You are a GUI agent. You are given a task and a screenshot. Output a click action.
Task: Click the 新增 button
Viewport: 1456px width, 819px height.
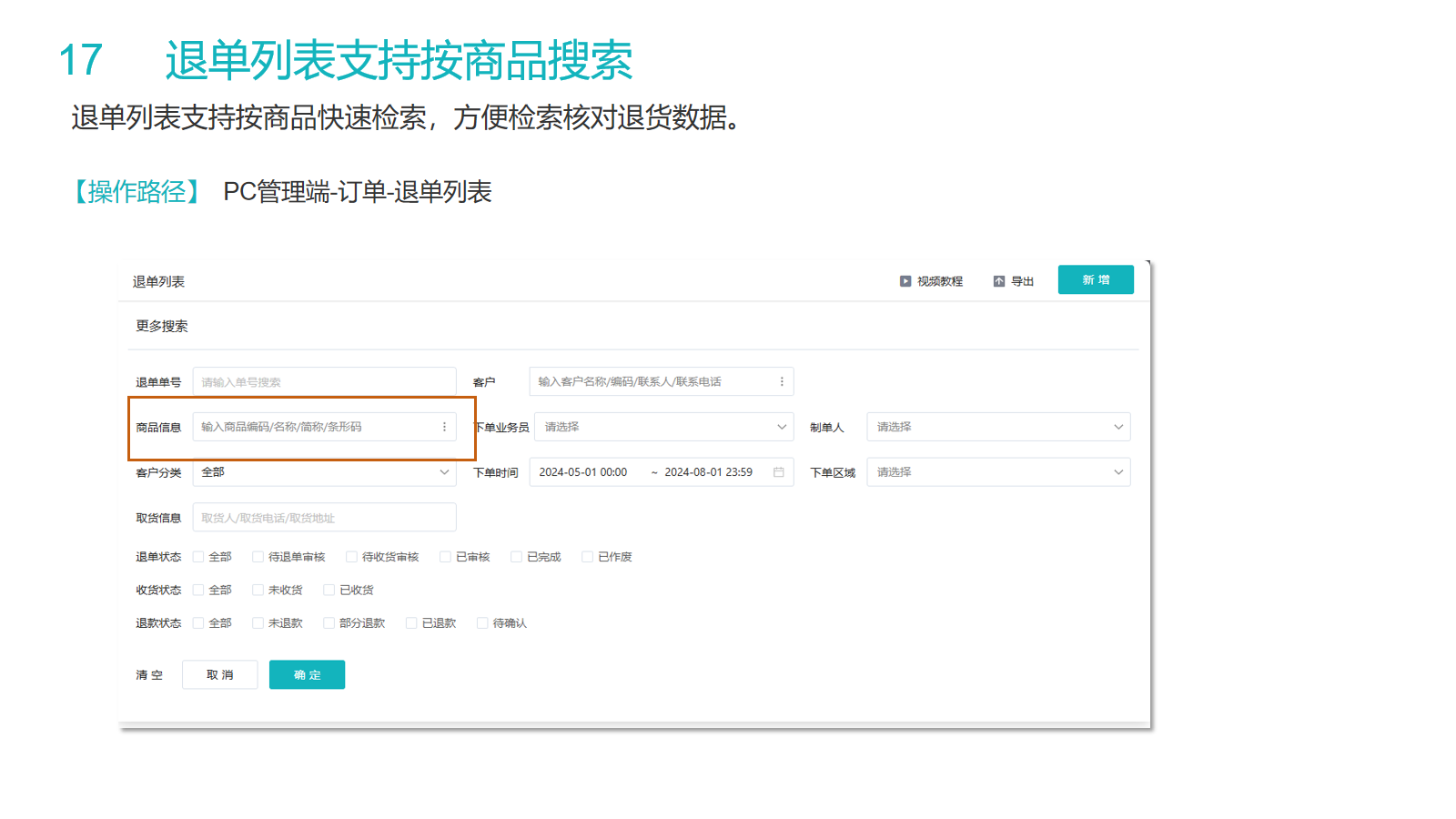tap(1096, 280)
